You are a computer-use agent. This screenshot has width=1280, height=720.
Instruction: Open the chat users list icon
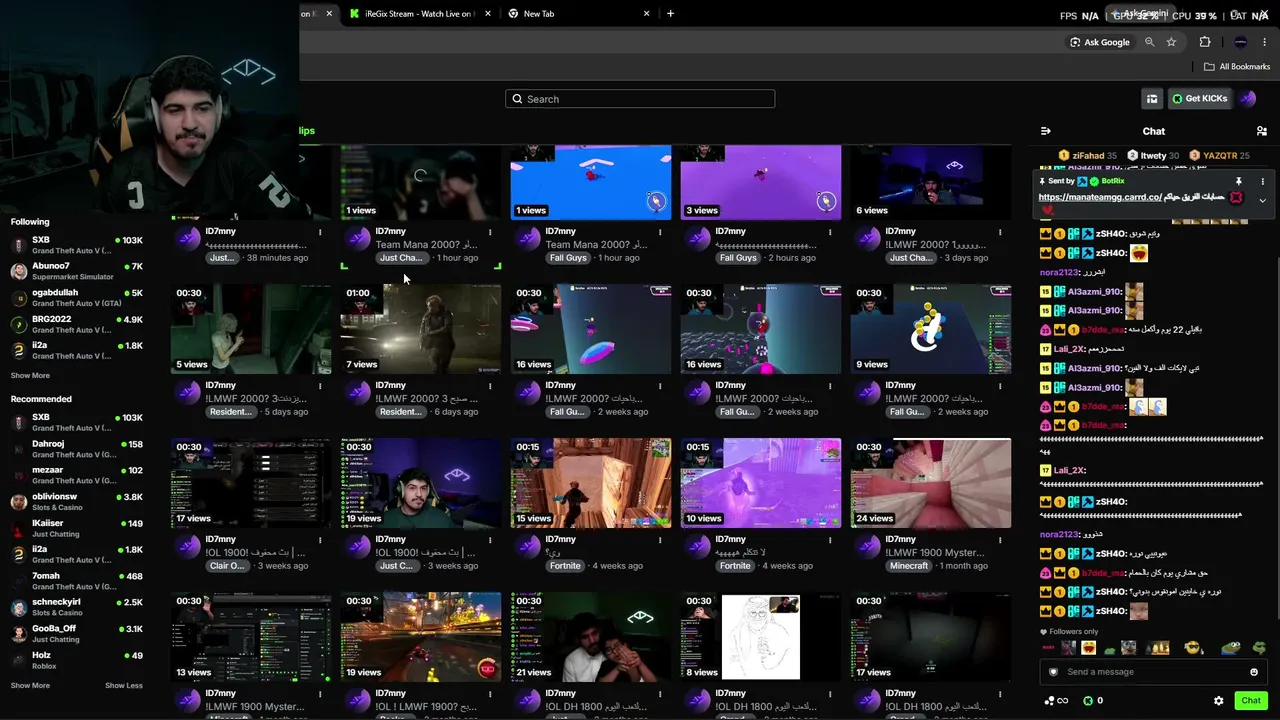point(1261,131)
